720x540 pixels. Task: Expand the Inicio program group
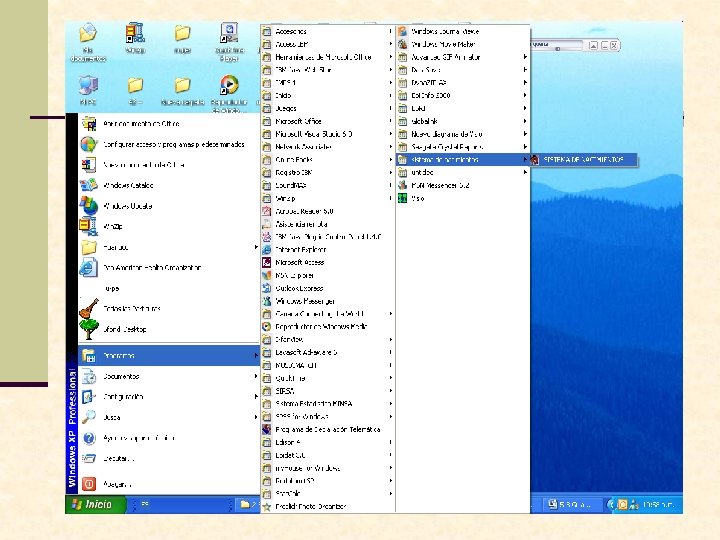click(327, 96)
